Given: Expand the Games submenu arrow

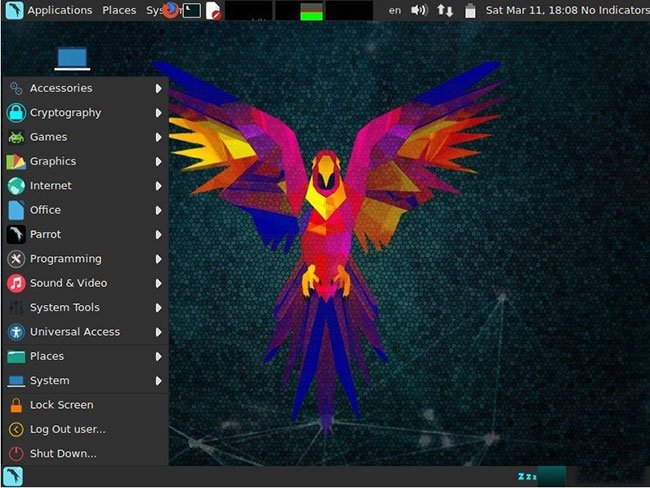Looking at the screenshot, I should (158, 137).
